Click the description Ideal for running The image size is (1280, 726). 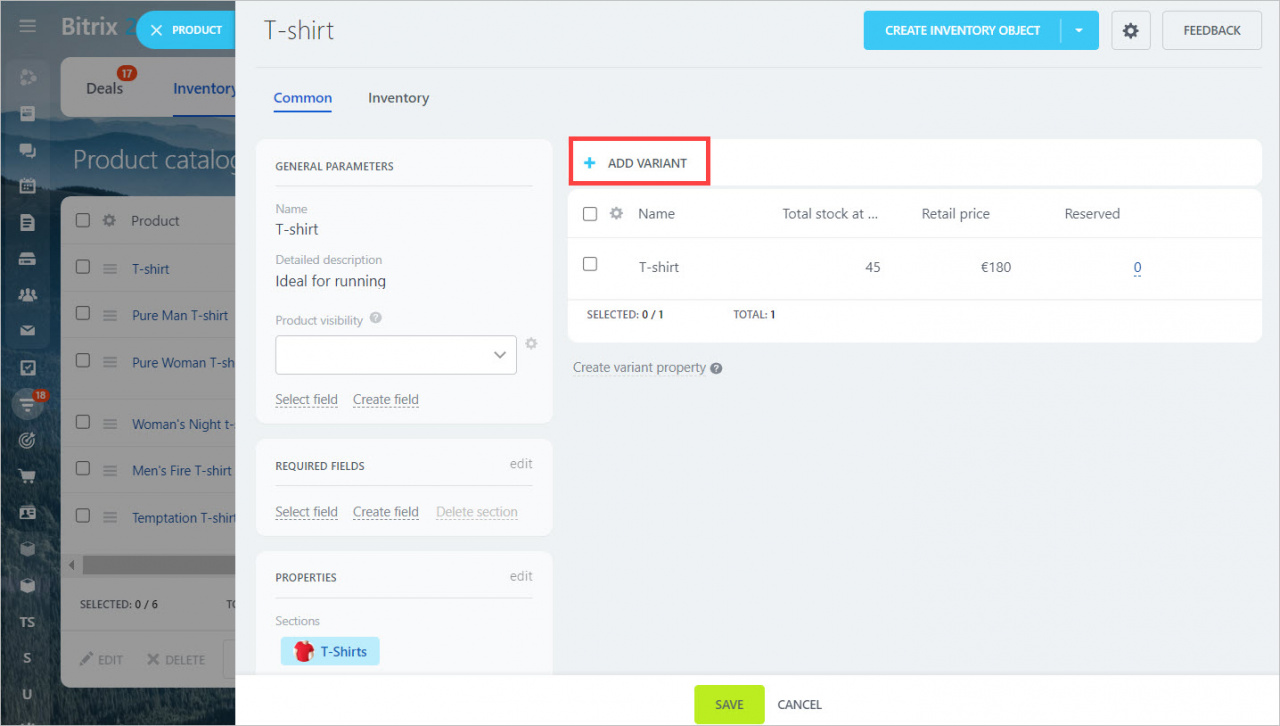pos(331,281)
